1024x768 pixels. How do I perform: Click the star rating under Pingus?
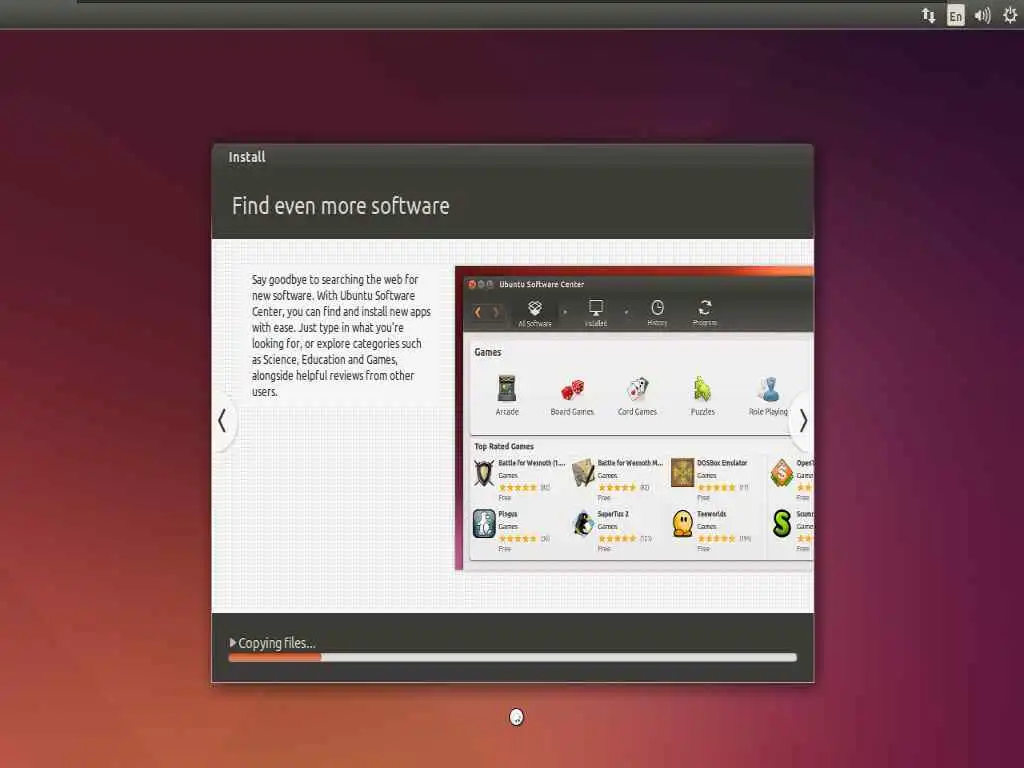point(518,539)
